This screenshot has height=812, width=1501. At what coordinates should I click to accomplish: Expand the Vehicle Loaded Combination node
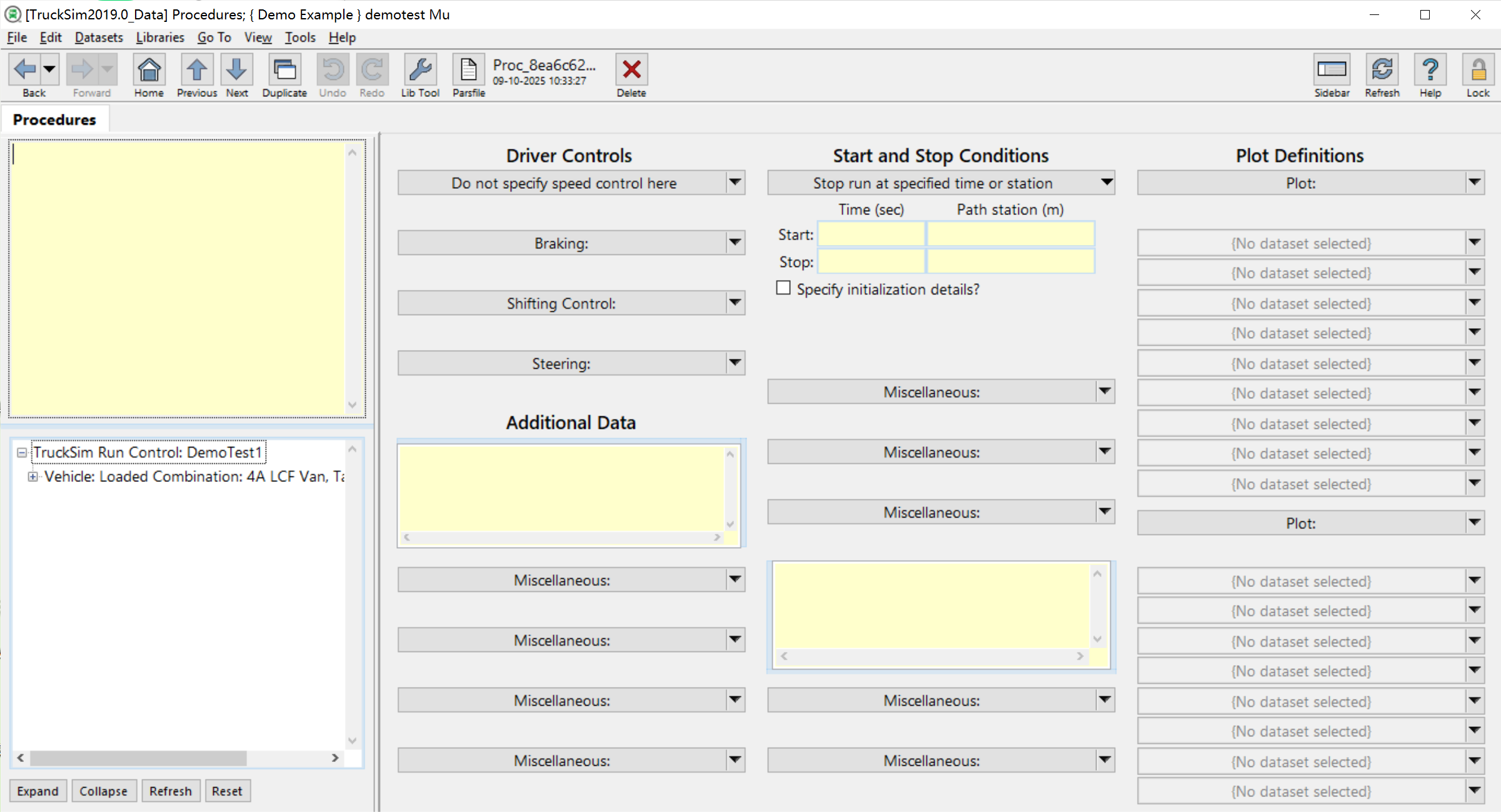click(x=33, y=477)
